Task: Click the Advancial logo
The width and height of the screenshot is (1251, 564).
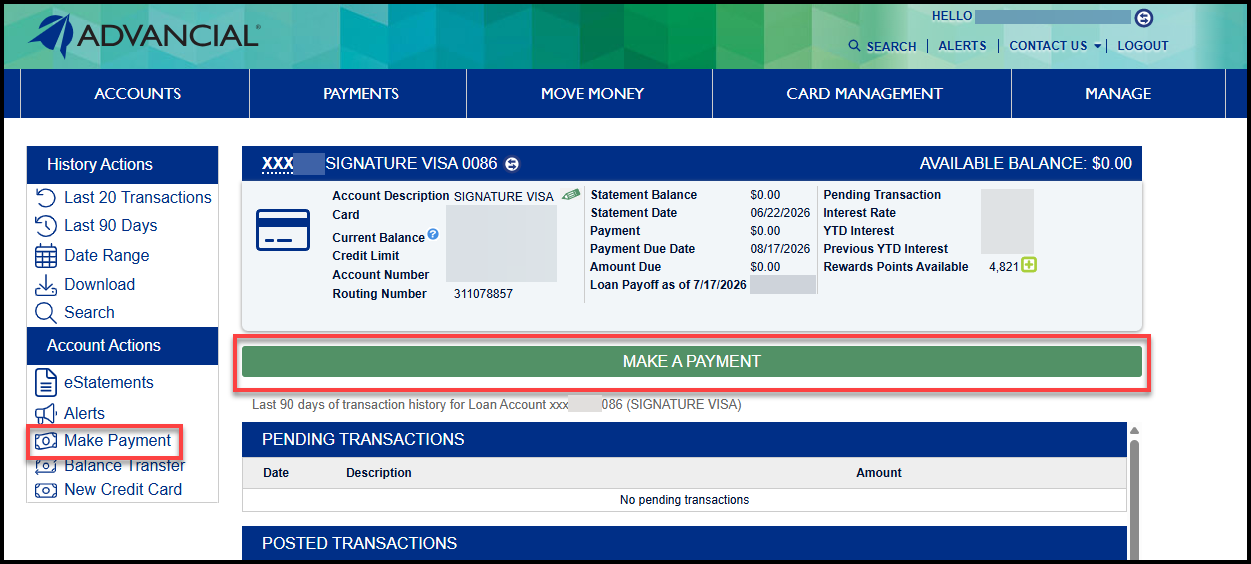Action: (144, 35)
